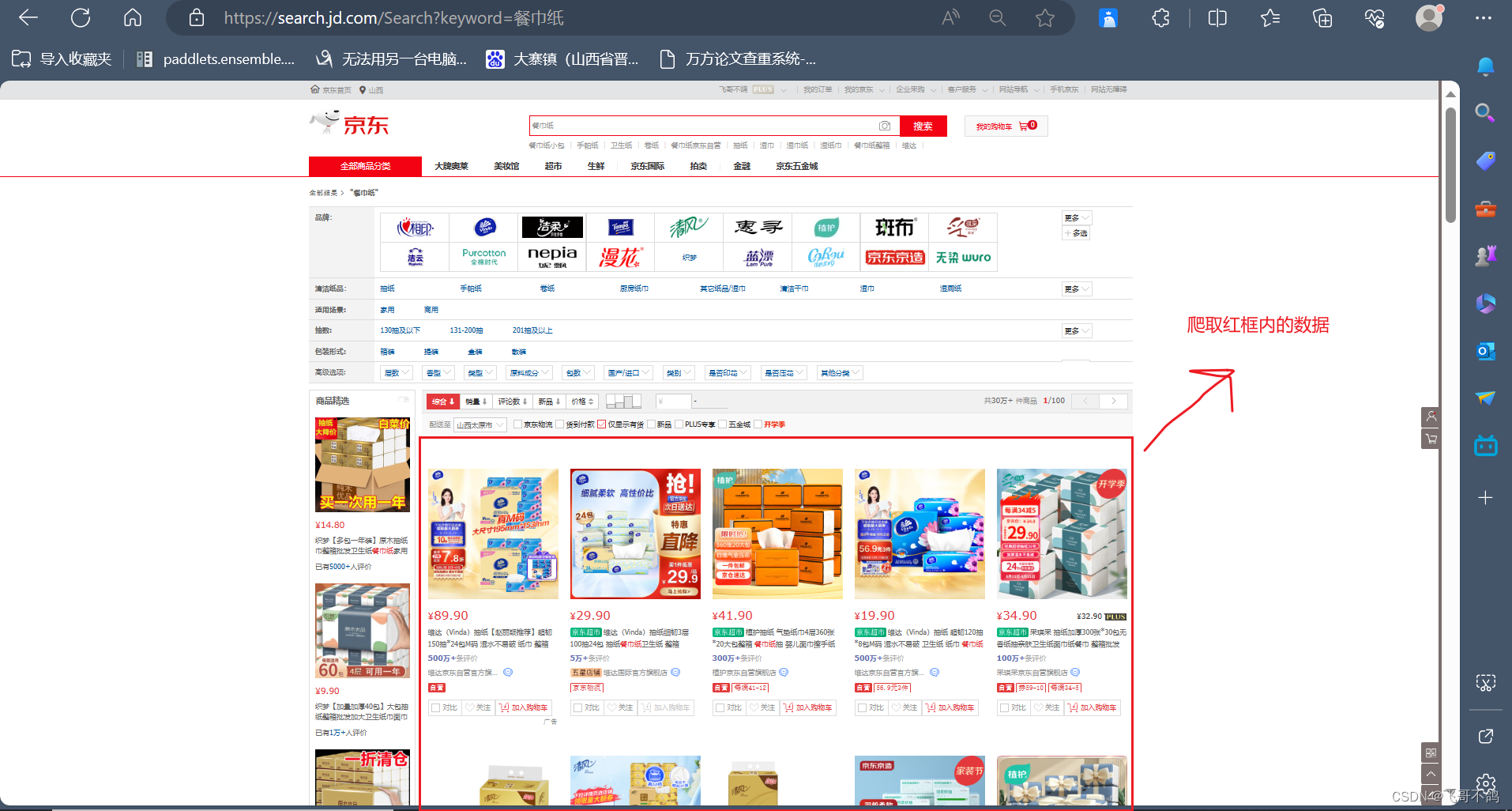Expand the 是否印花 filter dropdown

coord(727,372)
